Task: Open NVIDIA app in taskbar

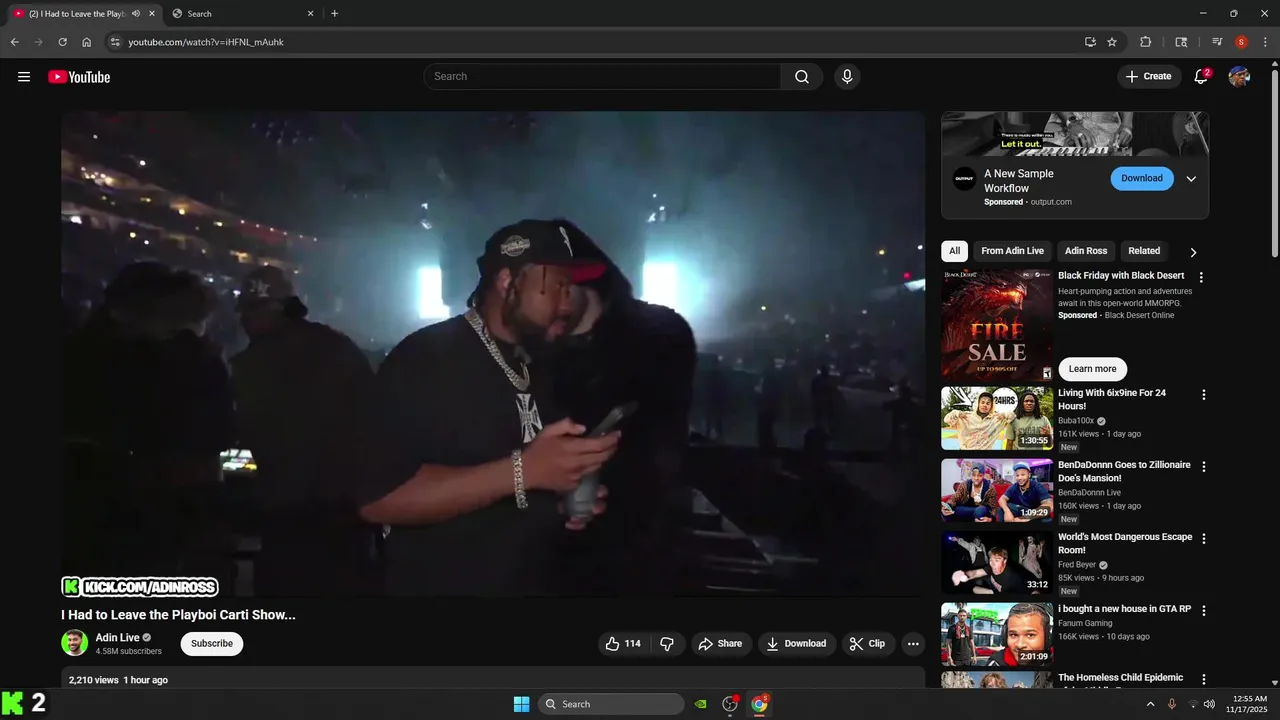Action: 701,704
